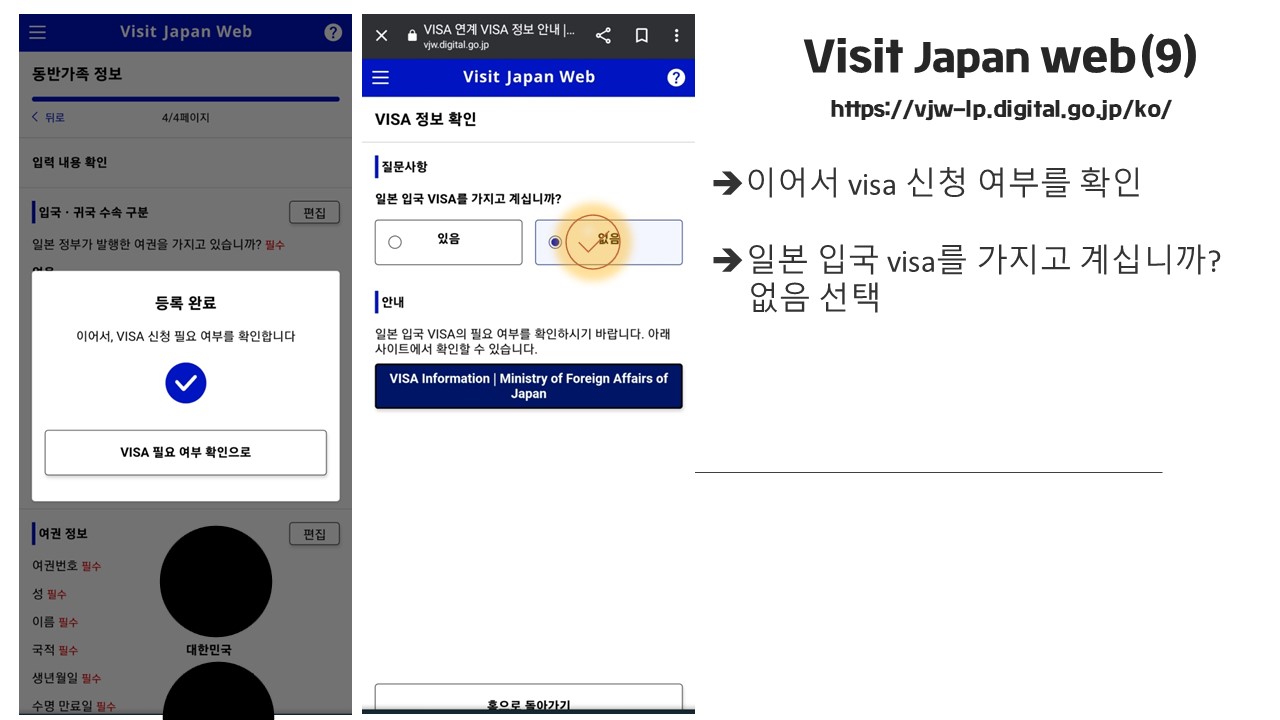Screen dimensions: 1280x720
Task: Click the 생년월일 필수 field label
Action: [67, 678]
